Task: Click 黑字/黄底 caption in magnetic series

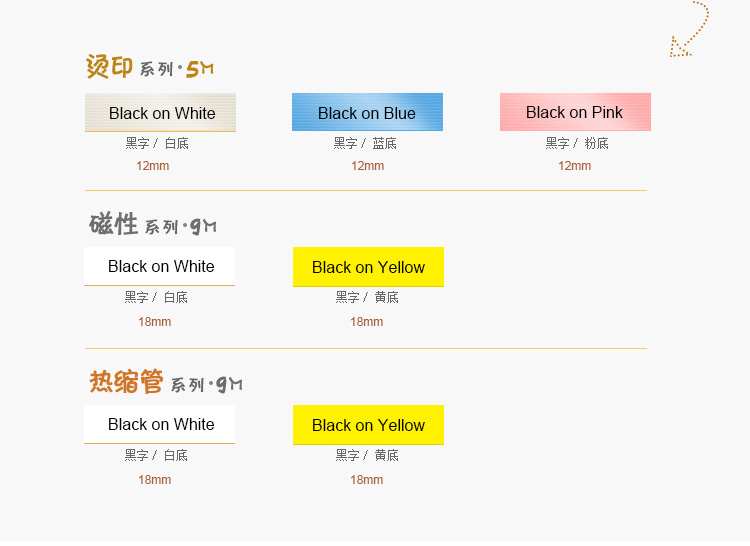Action: pyautogui.click(x=367, y=297)
